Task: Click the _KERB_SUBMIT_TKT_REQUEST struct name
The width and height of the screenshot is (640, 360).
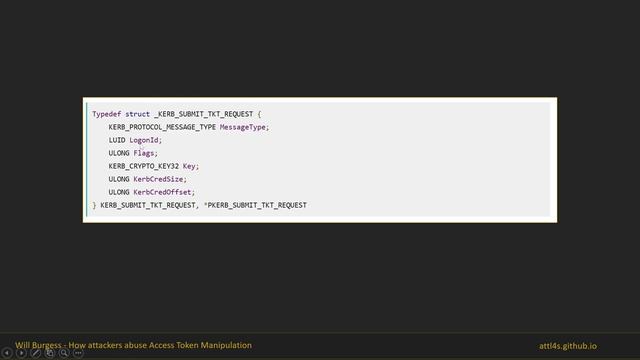Action: coord(204,114)
